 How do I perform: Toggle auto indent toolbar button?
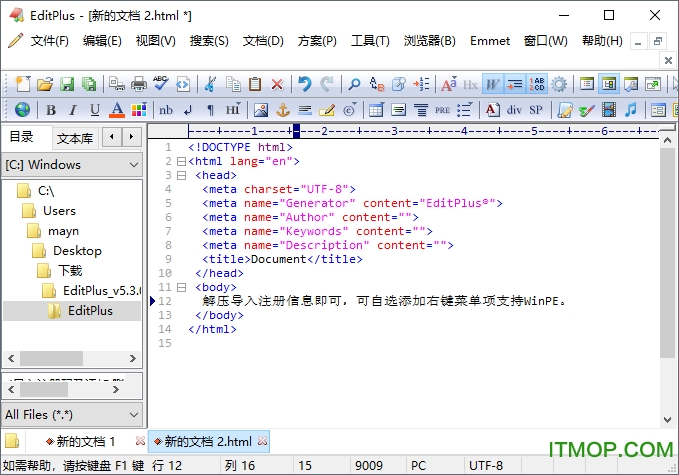[x=515, y=84]
